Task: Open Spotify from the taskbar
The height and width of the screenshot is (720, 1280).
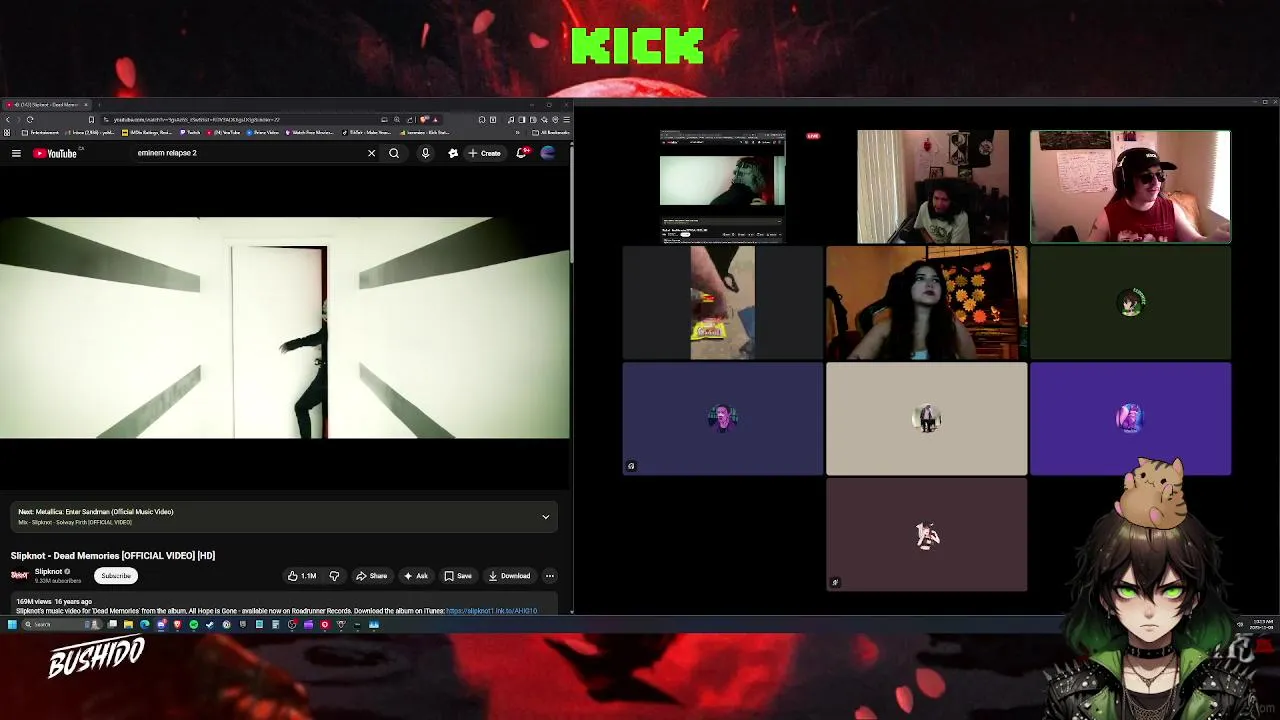Action: (x=194, y=625)
